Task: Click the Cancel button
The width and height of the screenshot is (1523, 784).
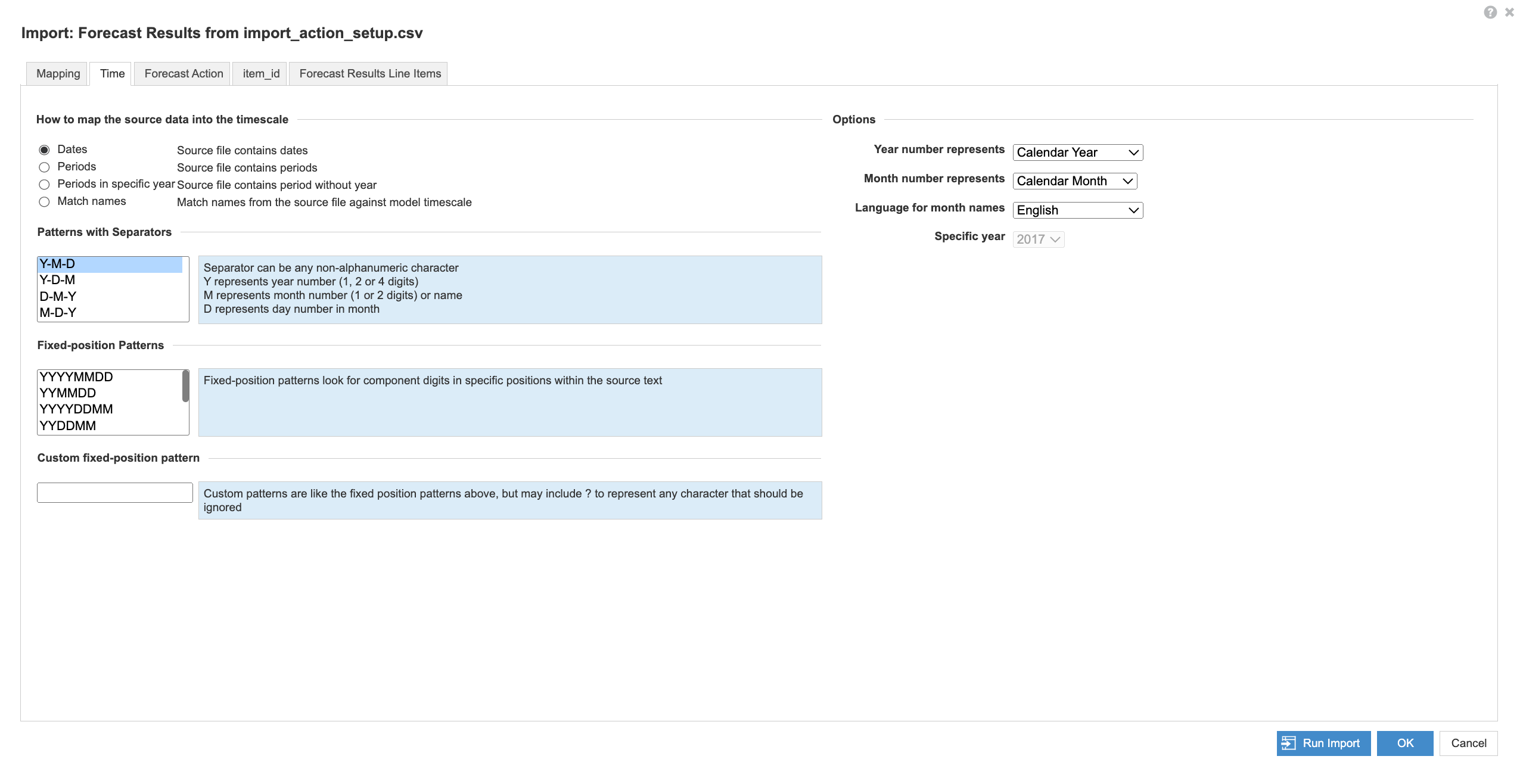Action: [x=1468, y=742]
